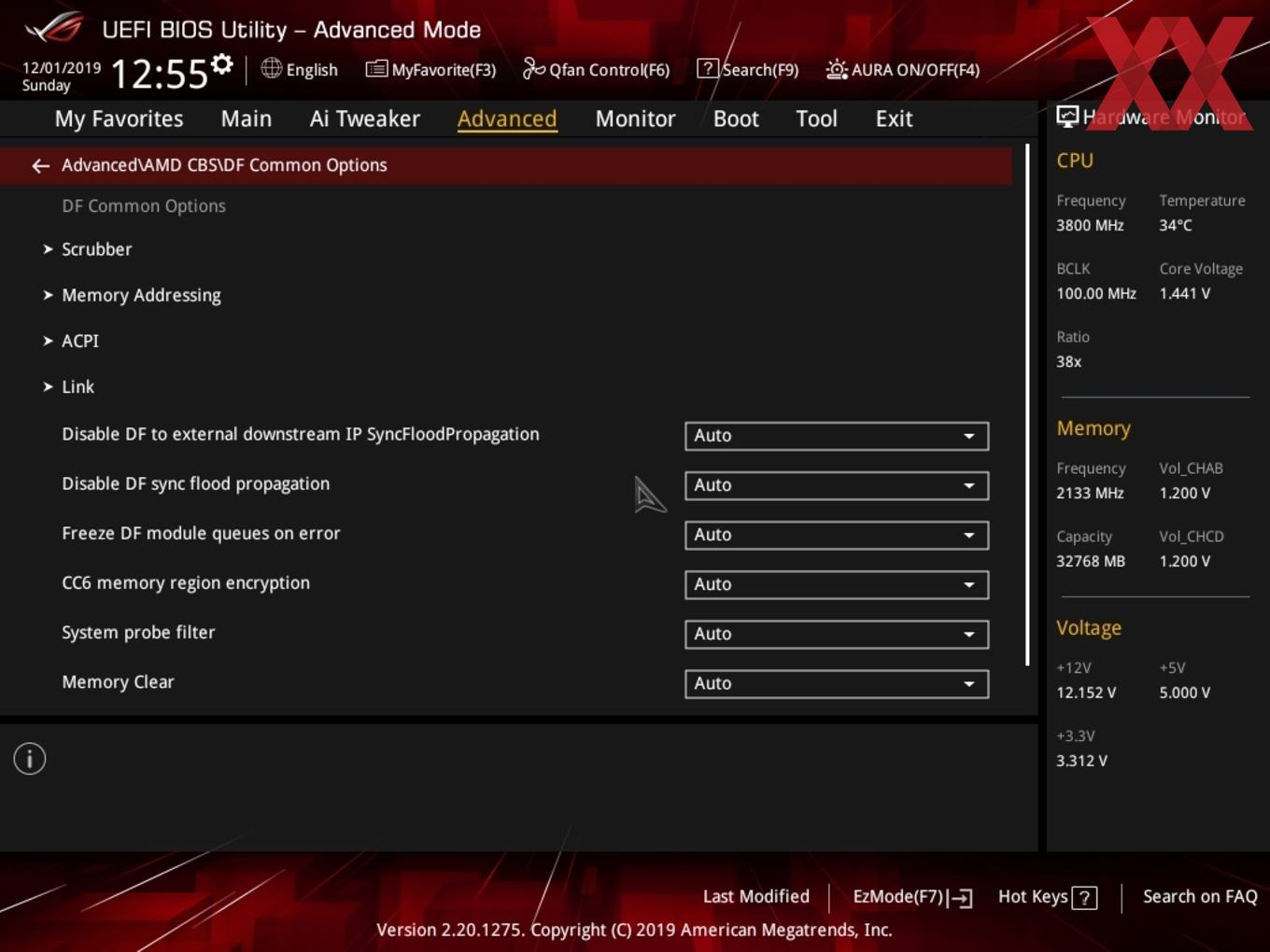Viewport: 1270px width, 952px height.
Task: Click the Search(F9) question icon
Action: pos(708,68)
